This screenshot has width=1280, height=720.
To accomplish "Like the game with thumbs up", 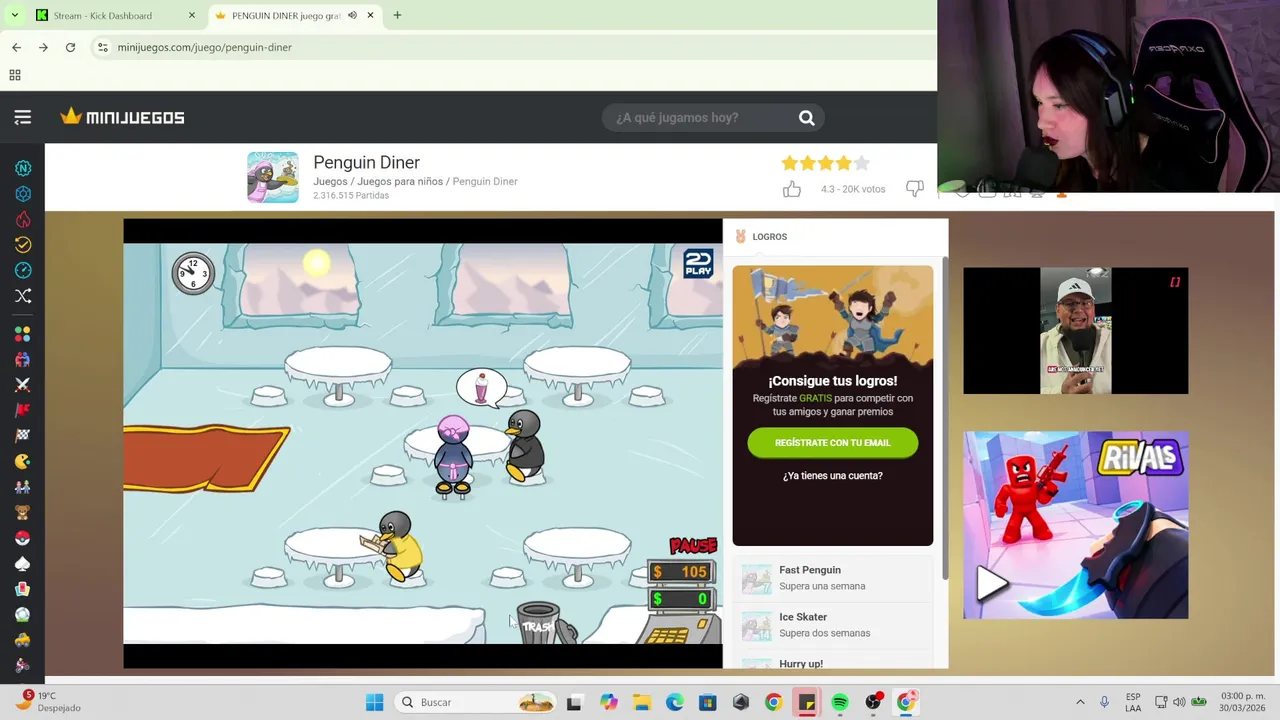I will [792, 189].
